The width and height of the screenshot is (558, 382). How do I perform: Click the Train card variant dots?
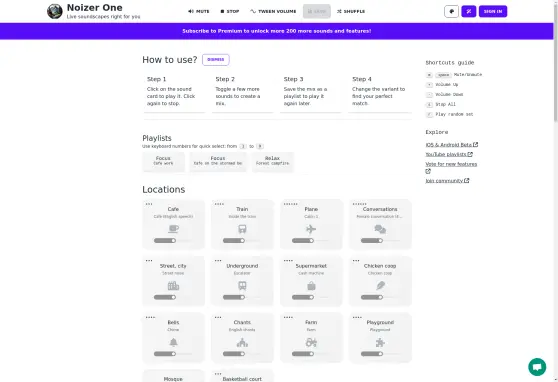pos(219,204)
